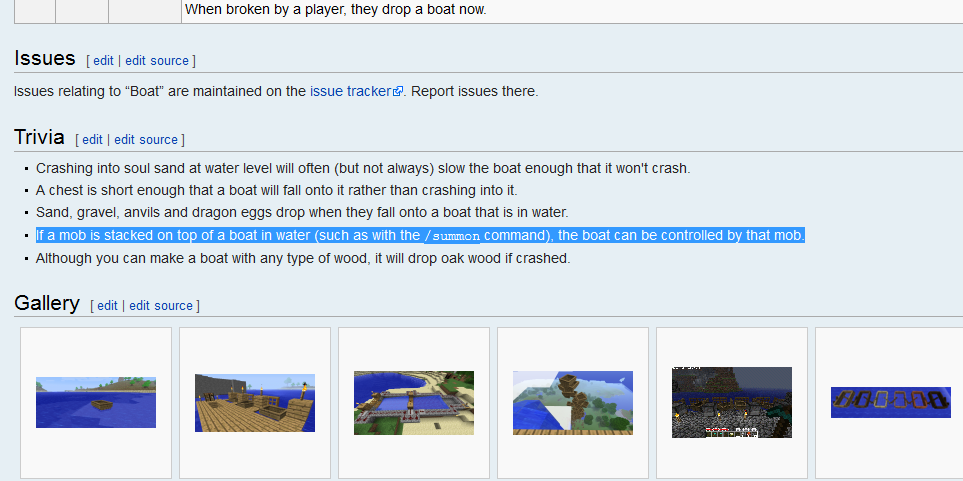Image resolution: width=963 pixels, height=481 pixels.
Task: Open the issue tracker link
Action: point(351,92)
